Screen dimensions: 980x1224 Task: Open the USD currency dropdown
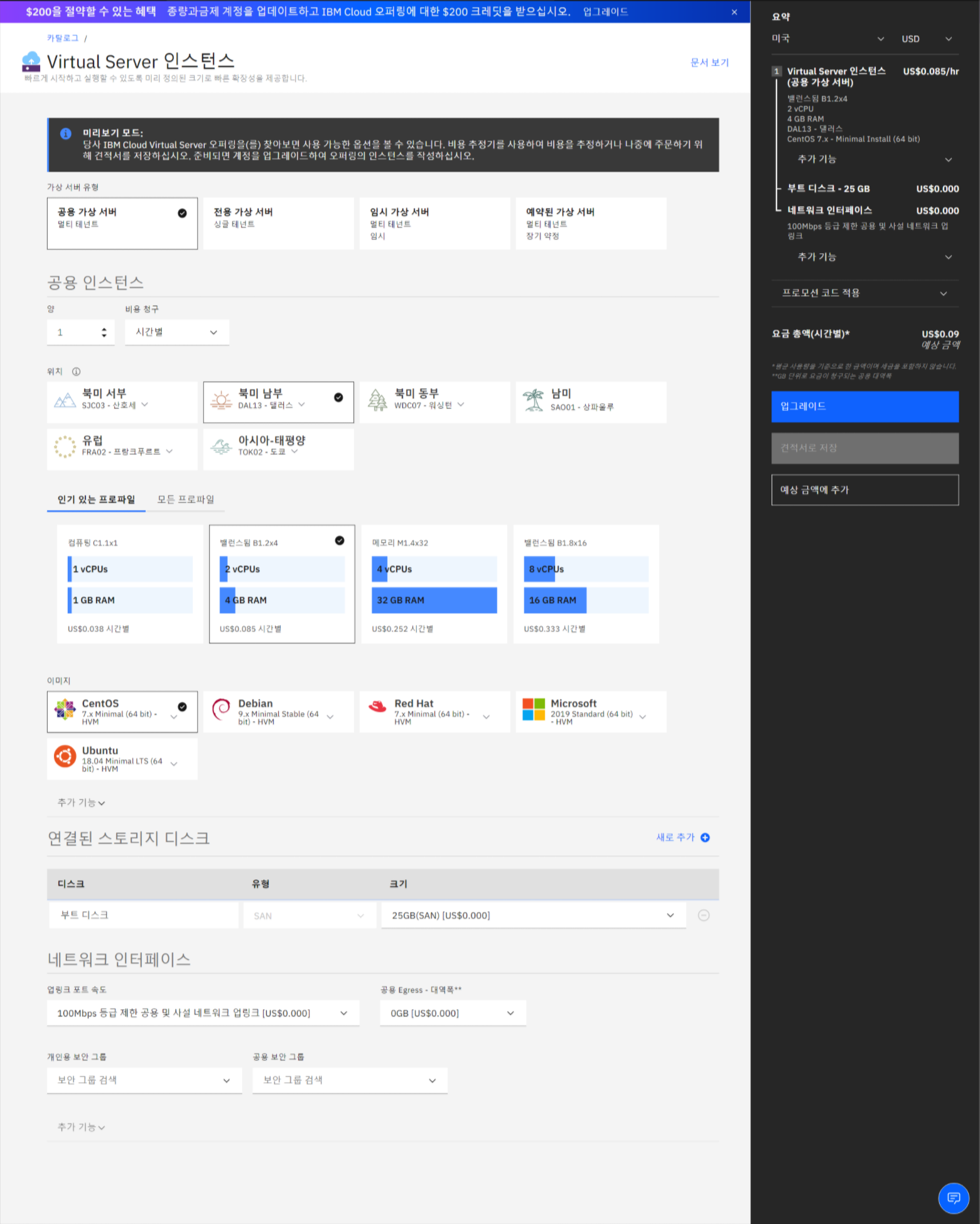click(927, 39)
